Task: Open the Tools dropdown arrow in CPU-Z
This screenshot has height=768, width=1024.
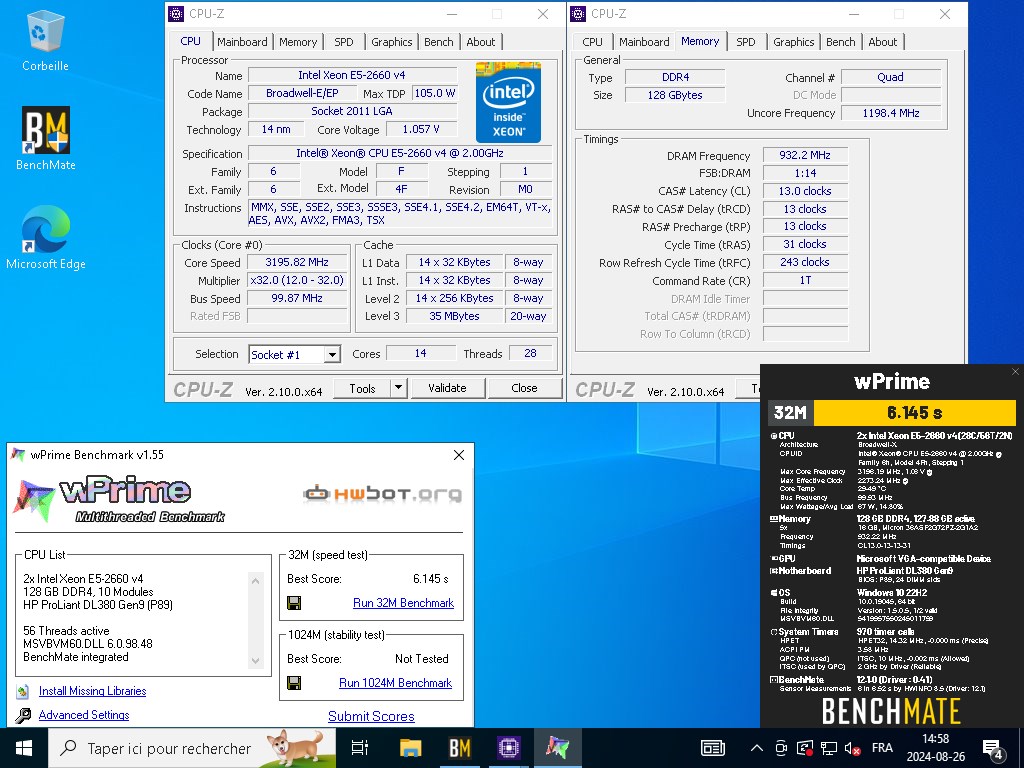Action: pyautogui.click(x=398, y=388)
